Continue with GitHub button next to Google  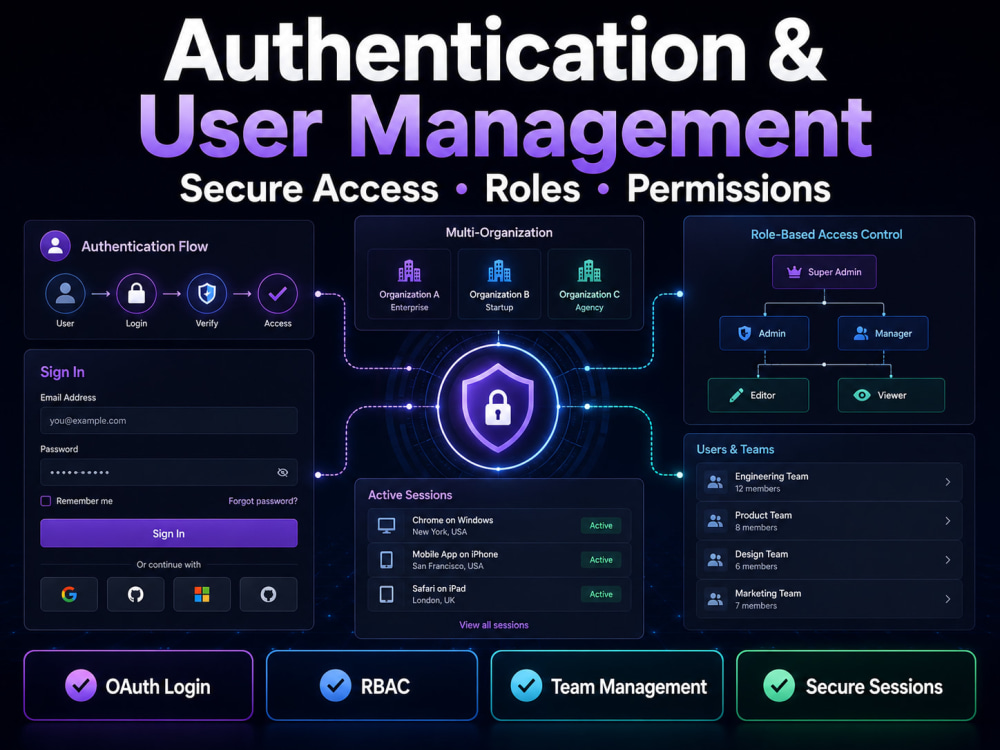[x=135, y=594]
